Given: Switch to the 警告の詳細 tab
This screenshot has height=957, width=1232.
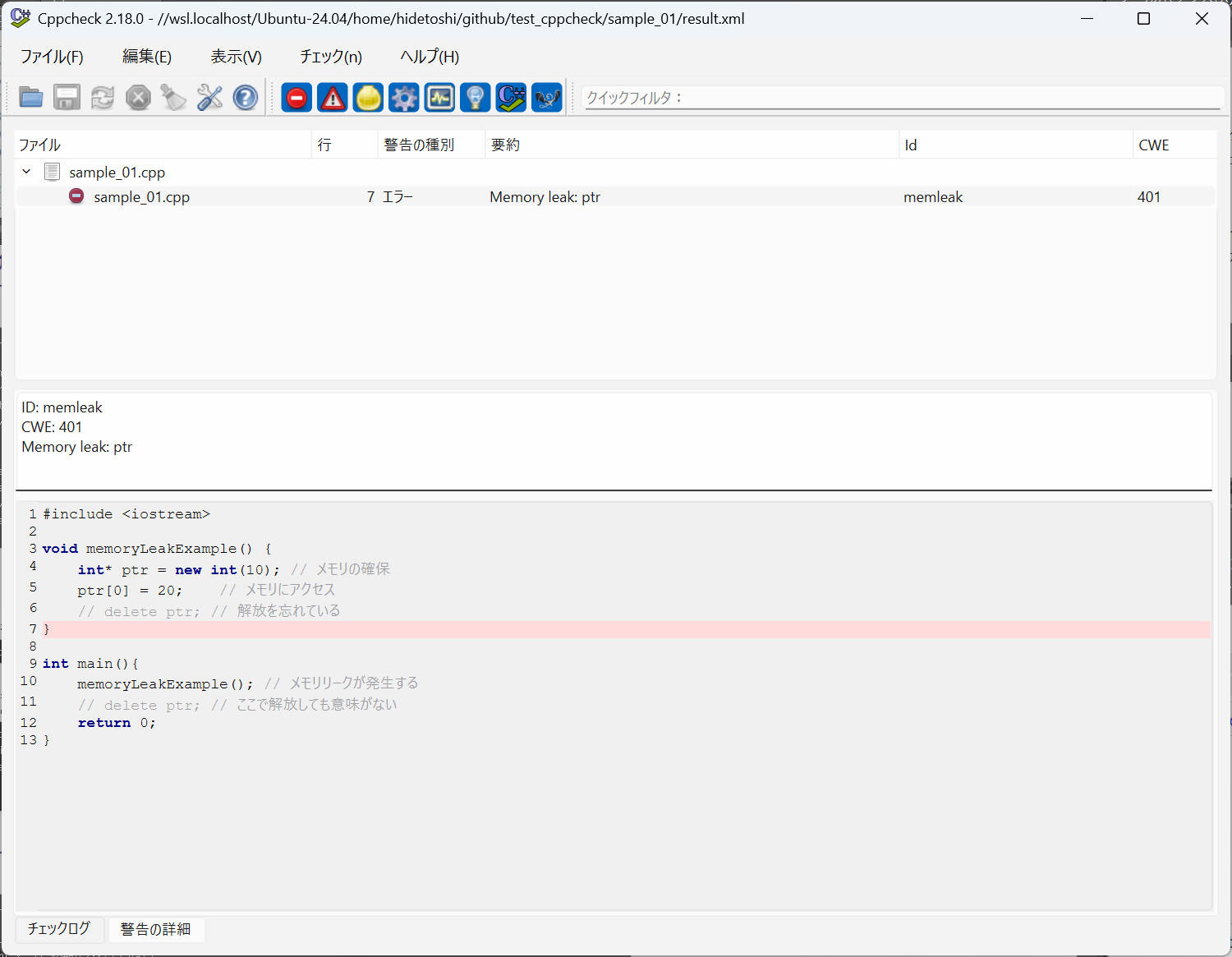Looking at the screenshot, I should (x=155, y=929).
